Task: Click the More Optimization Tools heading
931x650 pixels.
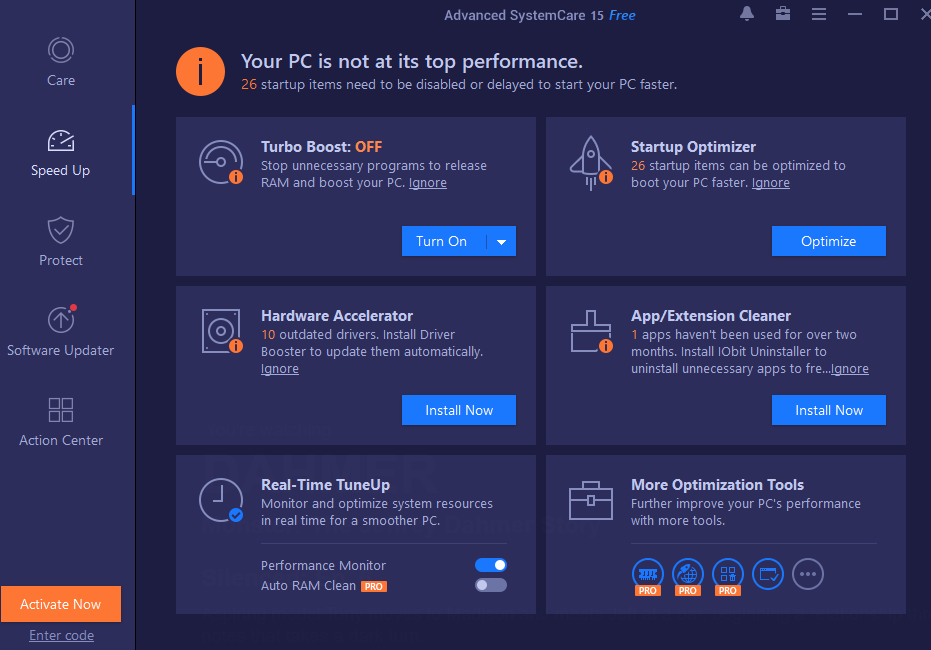Action: click(717, 485)
